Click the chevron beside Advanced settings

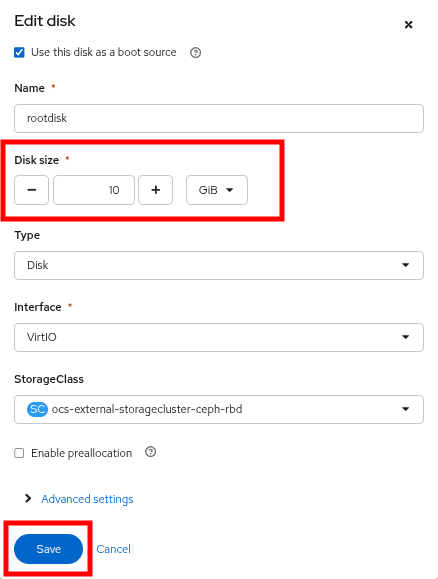(28, 499)
